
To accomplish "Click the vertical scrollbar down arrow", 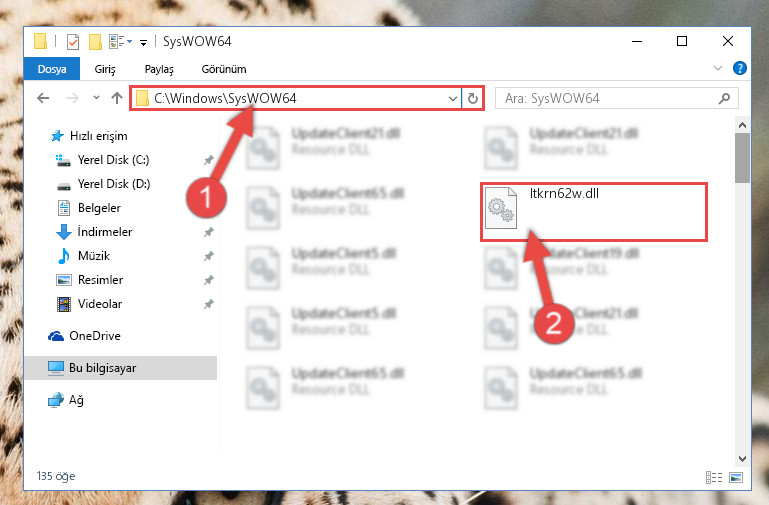I will coord(742,459).
